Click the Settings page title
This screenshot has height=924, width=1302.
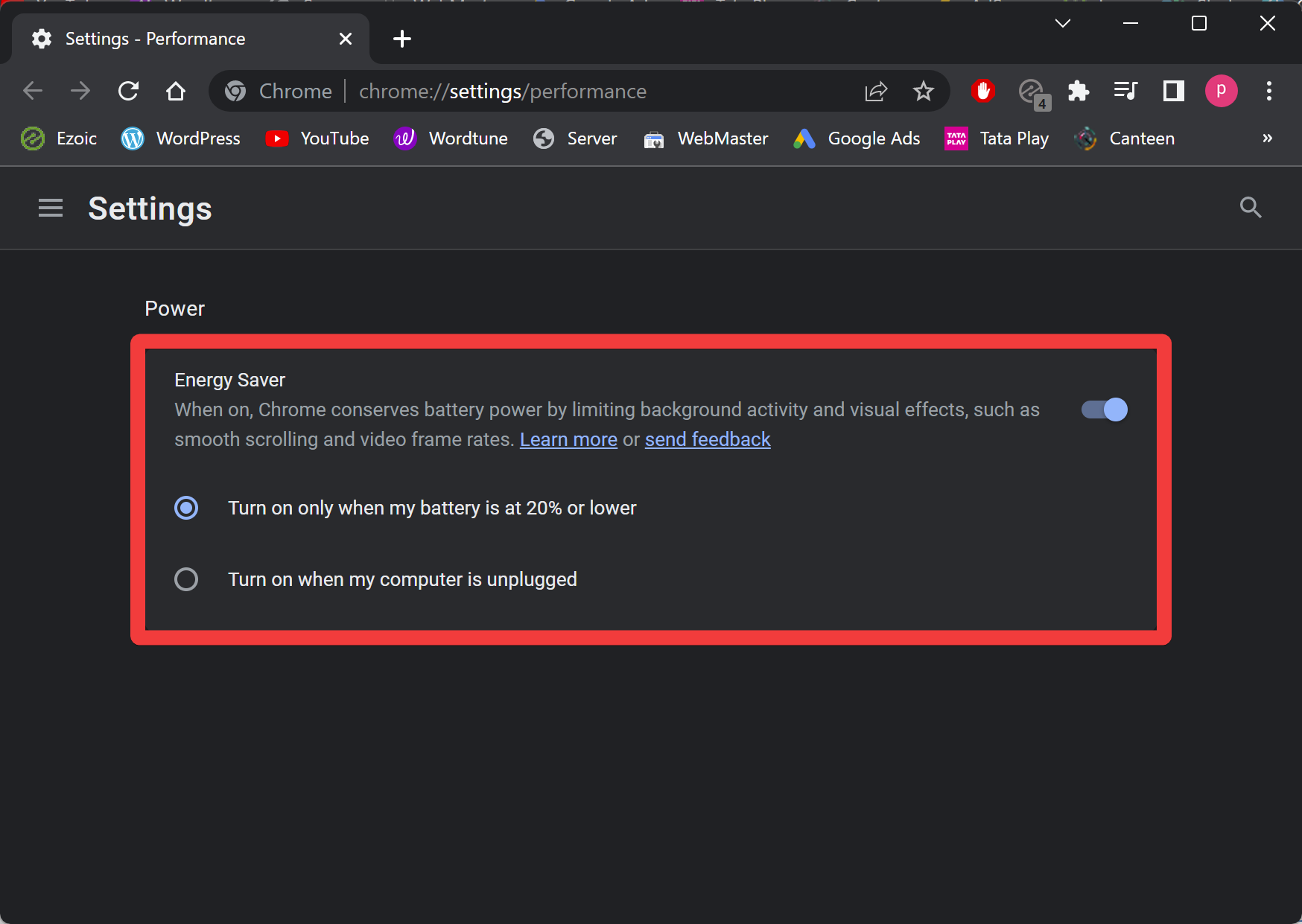pos(150,208)
